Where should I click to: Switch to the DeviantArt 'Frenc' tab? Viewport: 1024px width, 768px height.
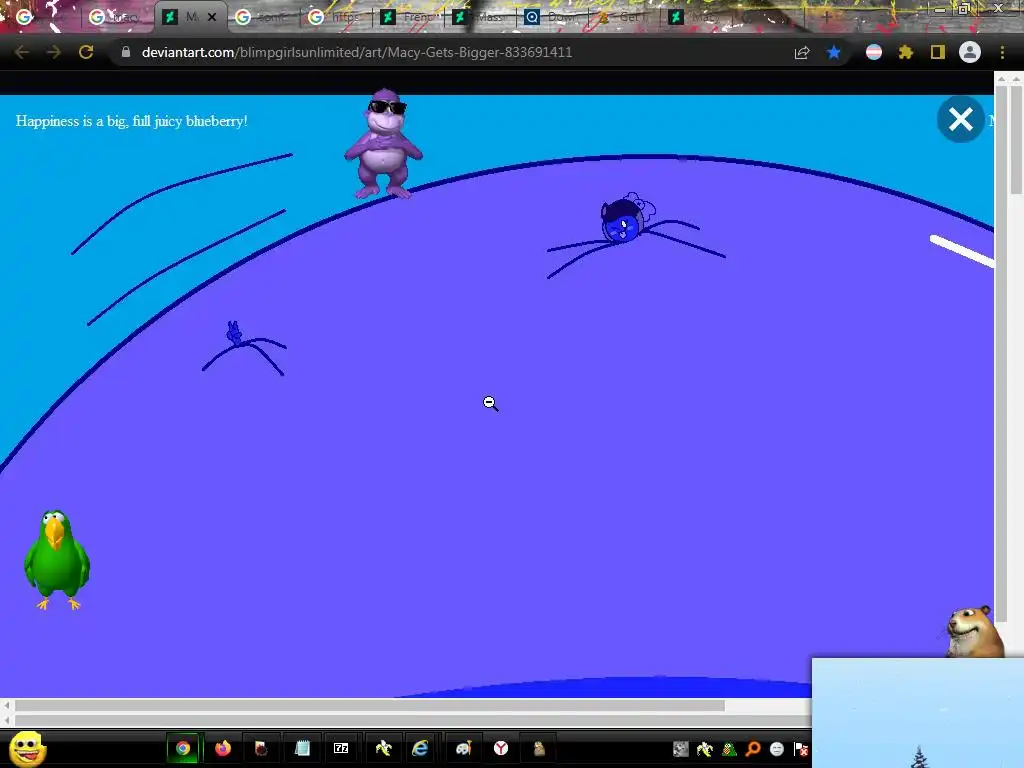408,17
